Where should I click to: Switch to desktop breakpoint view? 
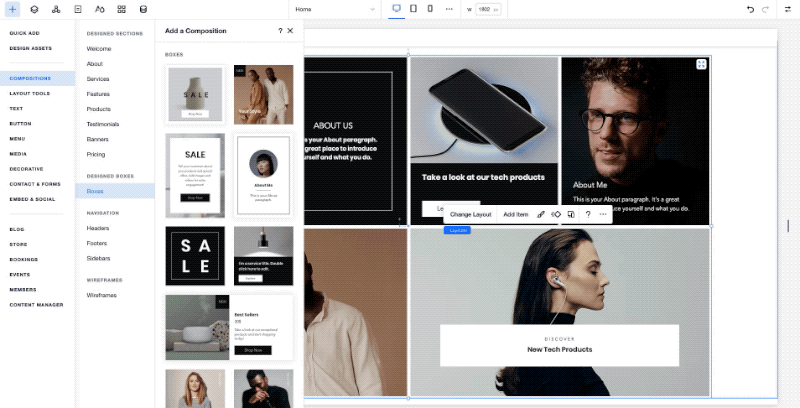396,9
